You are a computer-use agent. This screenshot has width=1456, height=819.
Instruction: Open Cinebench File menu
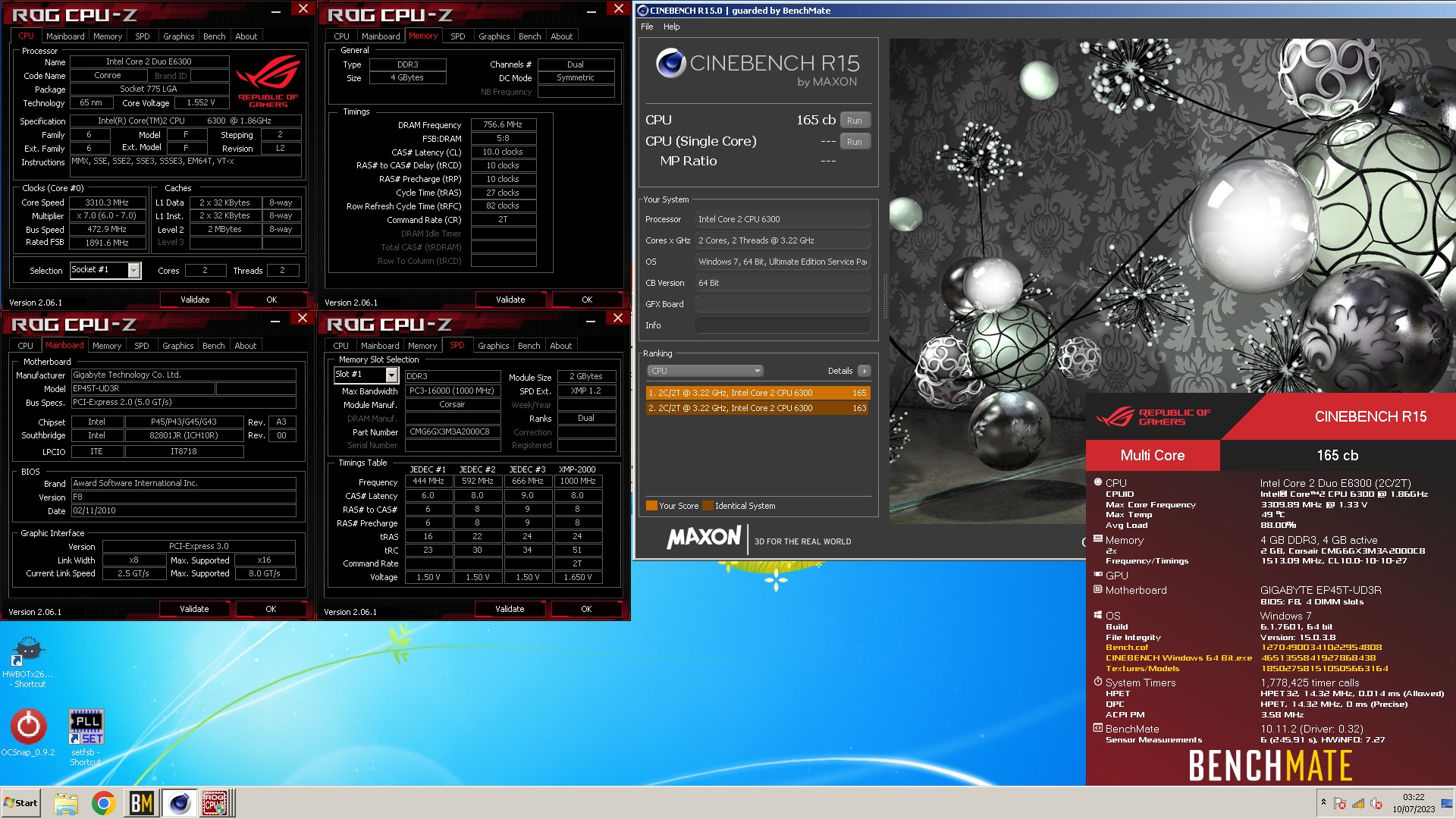coord(647,27)
